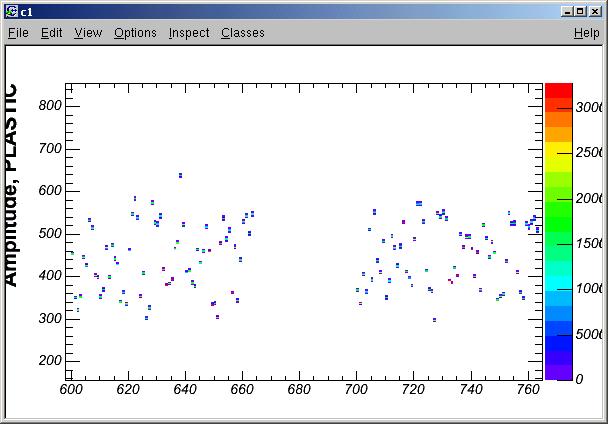Click the x-axis label 740
Image resolution: width=608 pixels, height=424 pixels.
[x=471, y=389]
